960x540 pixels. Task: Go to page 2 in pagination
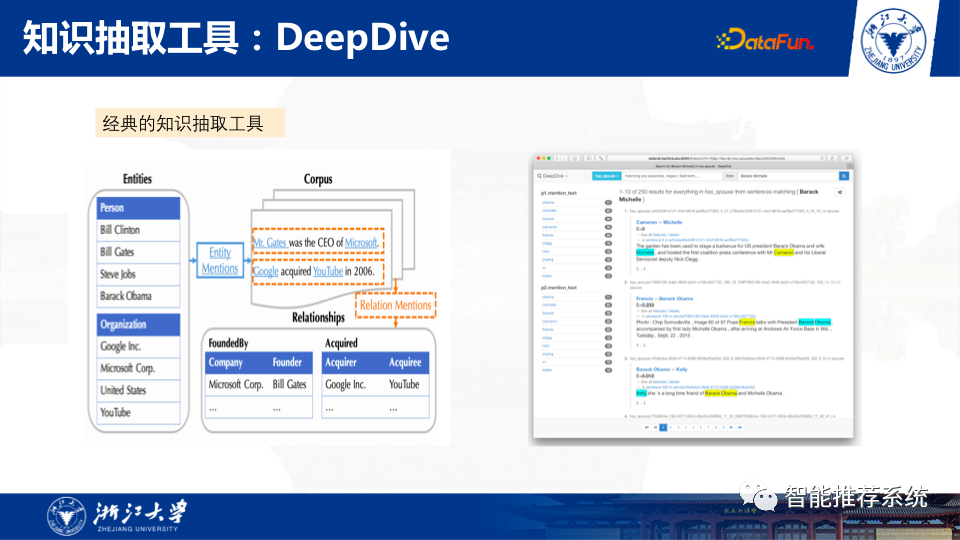(x=670, y=427)
